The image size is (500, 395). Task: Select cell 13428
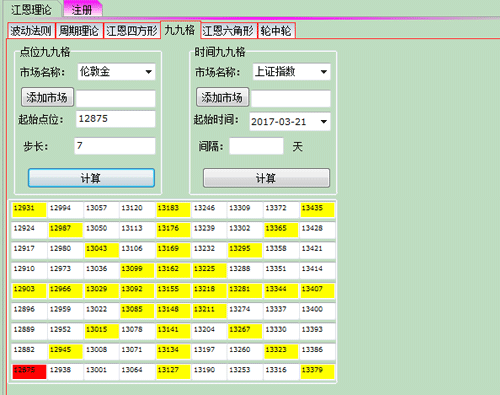coord(317,230)
